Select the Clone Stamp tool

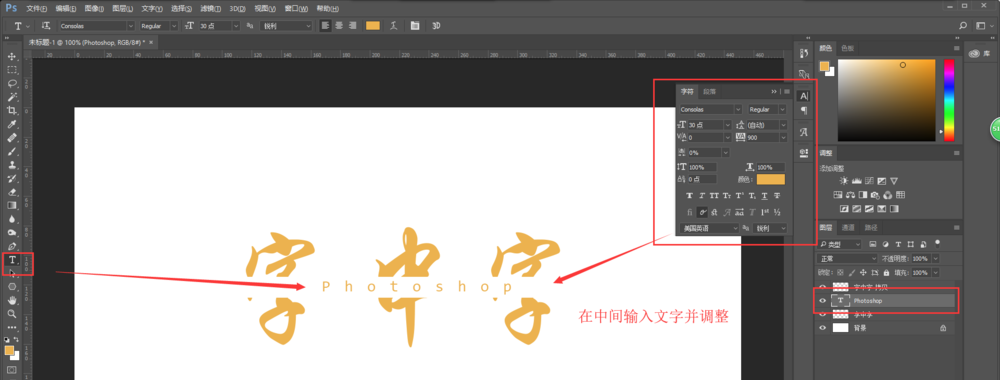click(11, 164)
